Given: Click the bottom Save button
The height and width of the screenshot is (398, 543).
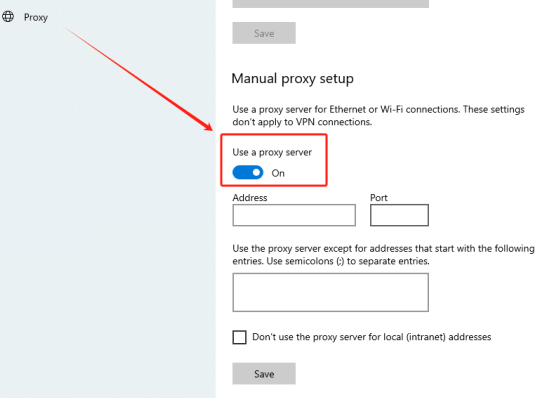Looking at the screenshot, I should tap(264, 374).
